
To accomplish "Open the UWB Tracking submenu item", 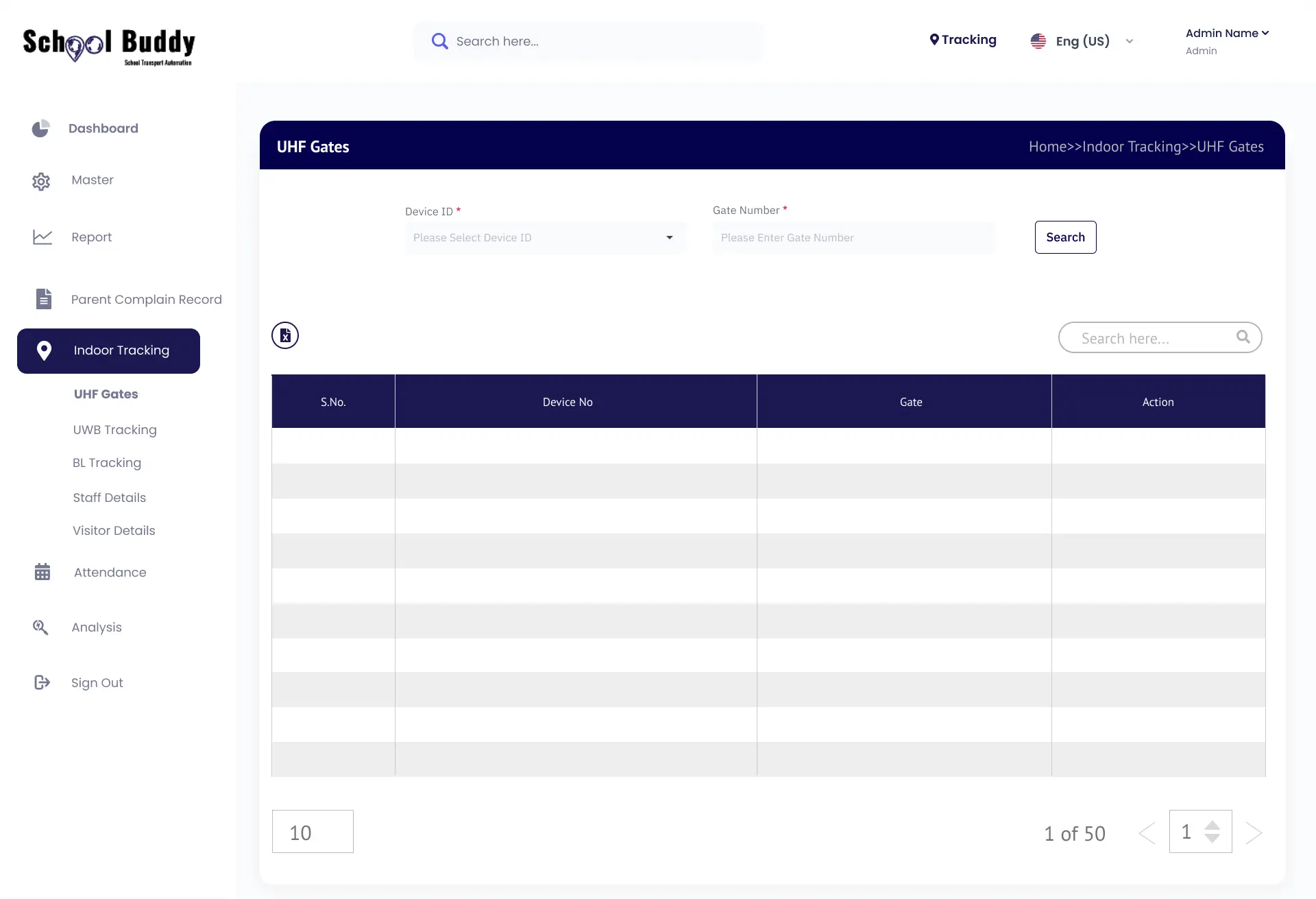I will pyautogui.click(x=115, y=430).
